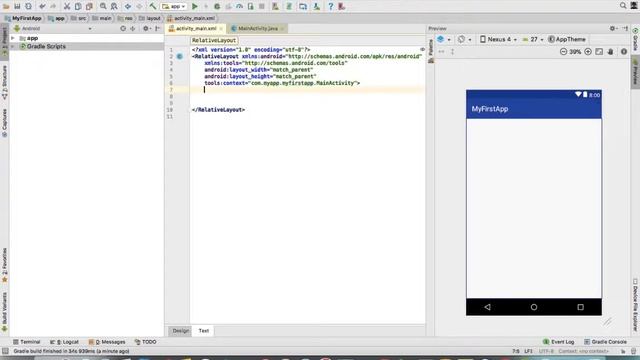Open the Gradle Console
The width and height of the screenshot is (640, 360).
pyautogui.click(x=605, y=342)
